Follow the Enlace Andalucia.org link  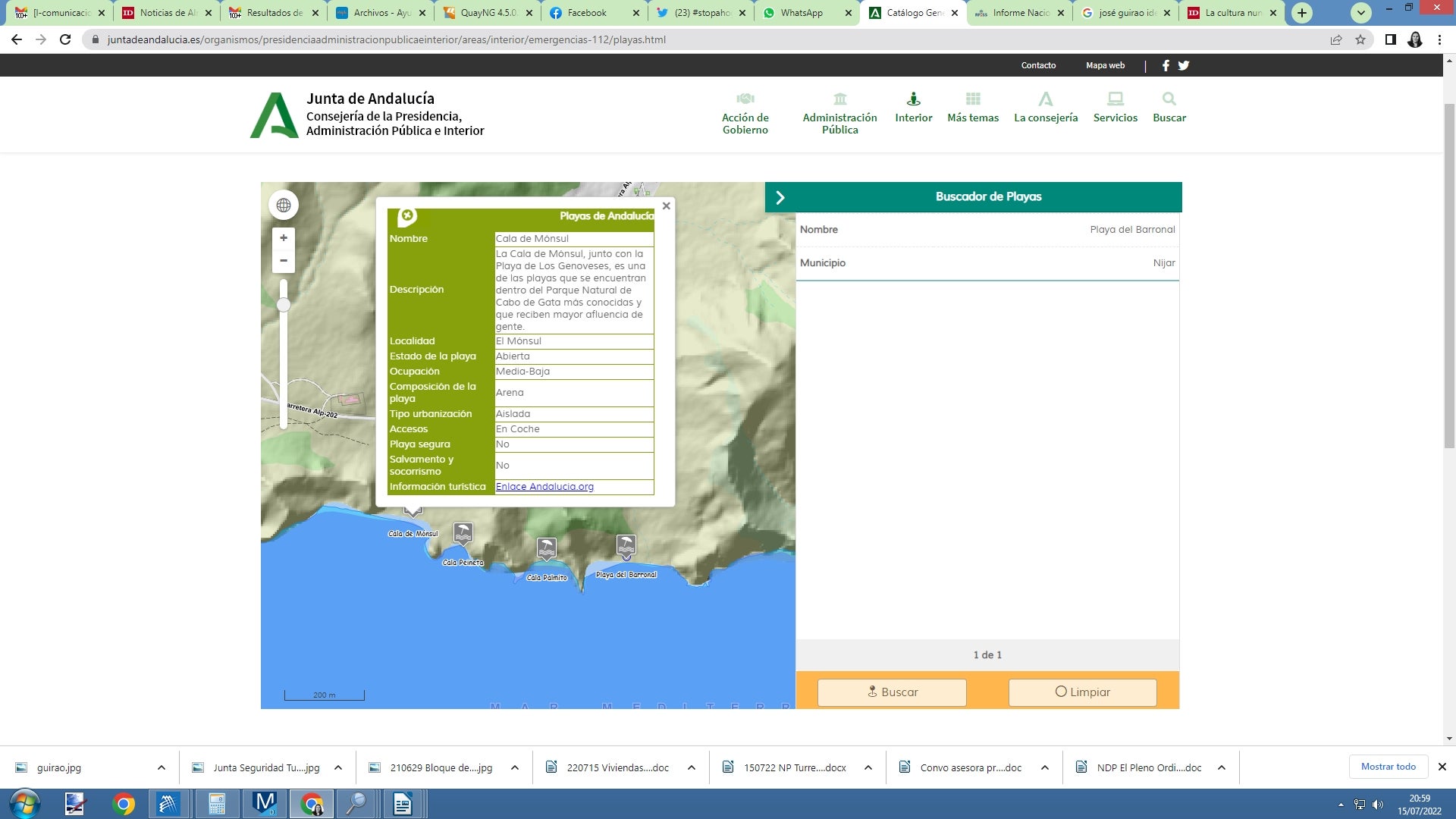point(544,487)
